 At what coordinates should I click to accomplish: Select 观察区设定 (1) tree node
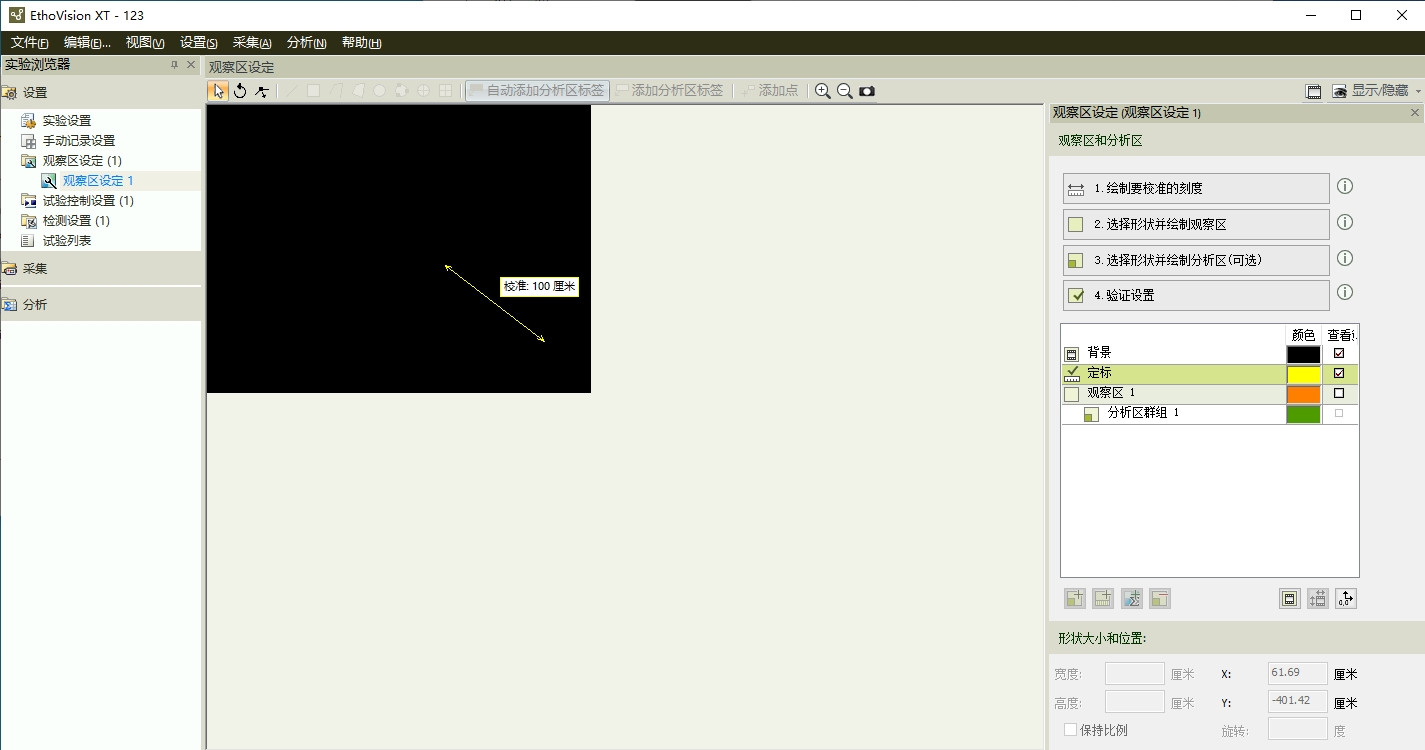(82, 161)
